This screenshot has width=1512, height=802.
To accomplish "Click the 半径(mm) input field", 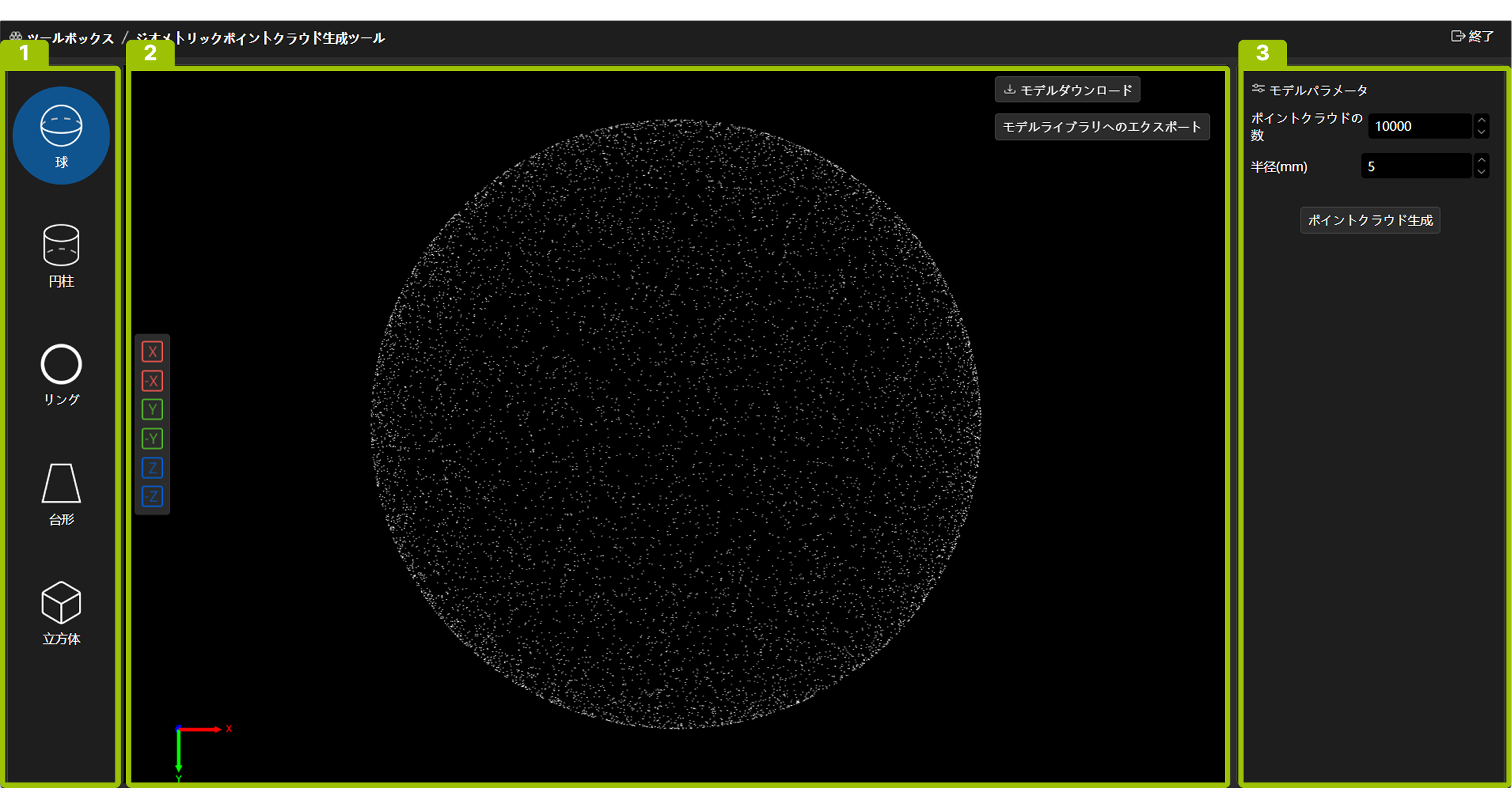I will pyautogui.click(x=1416, y=167).
